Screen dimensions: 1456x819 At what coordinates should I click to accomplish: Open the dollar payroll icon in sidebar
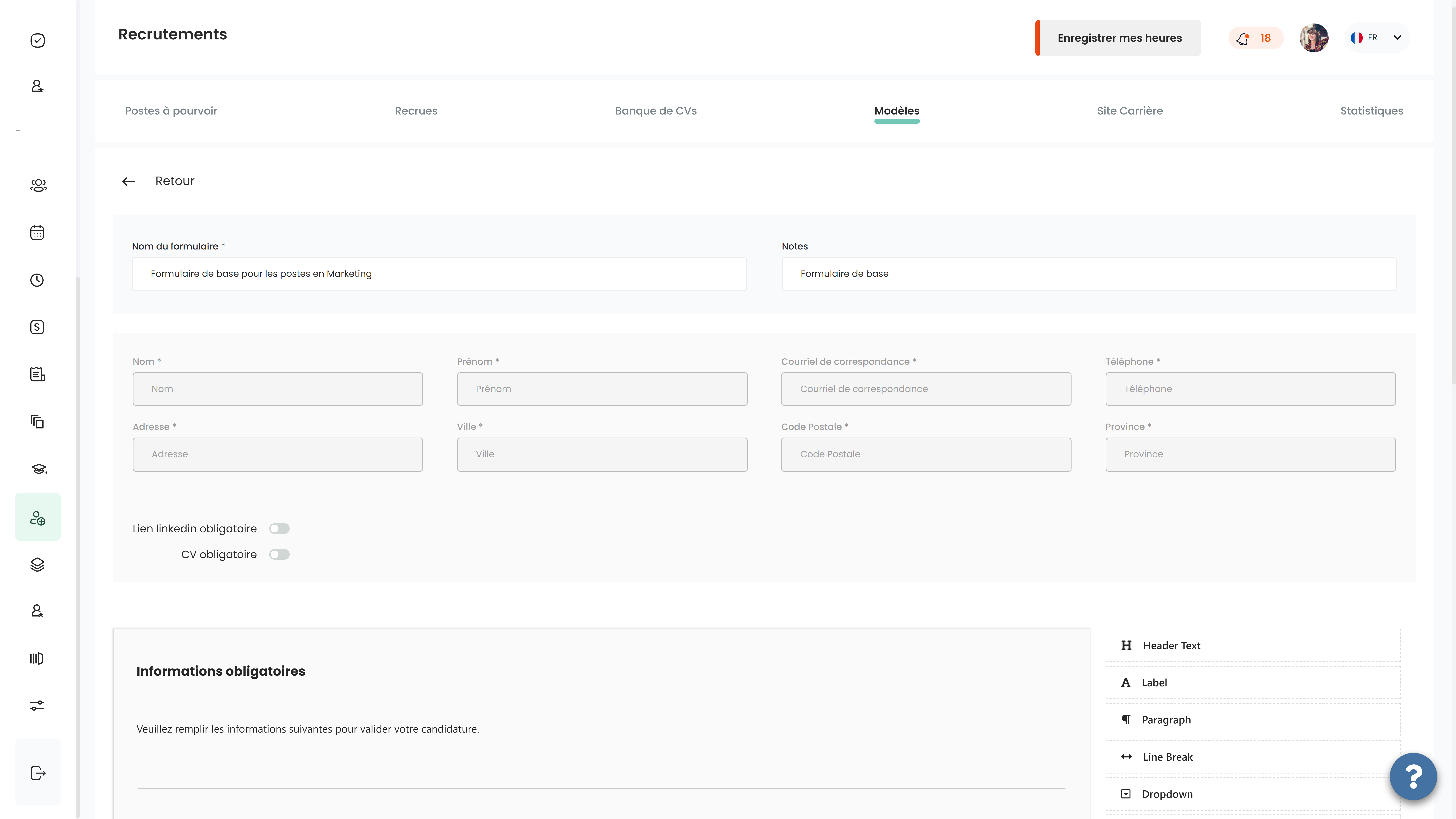coord(37,327)
